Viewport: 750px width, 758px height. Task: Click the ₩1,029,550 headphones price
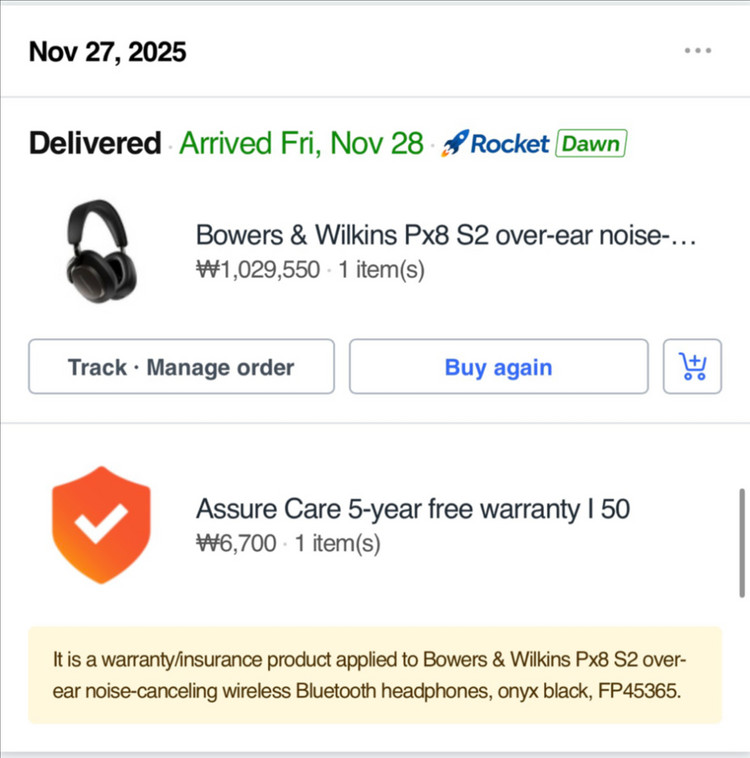click(258, 270)
